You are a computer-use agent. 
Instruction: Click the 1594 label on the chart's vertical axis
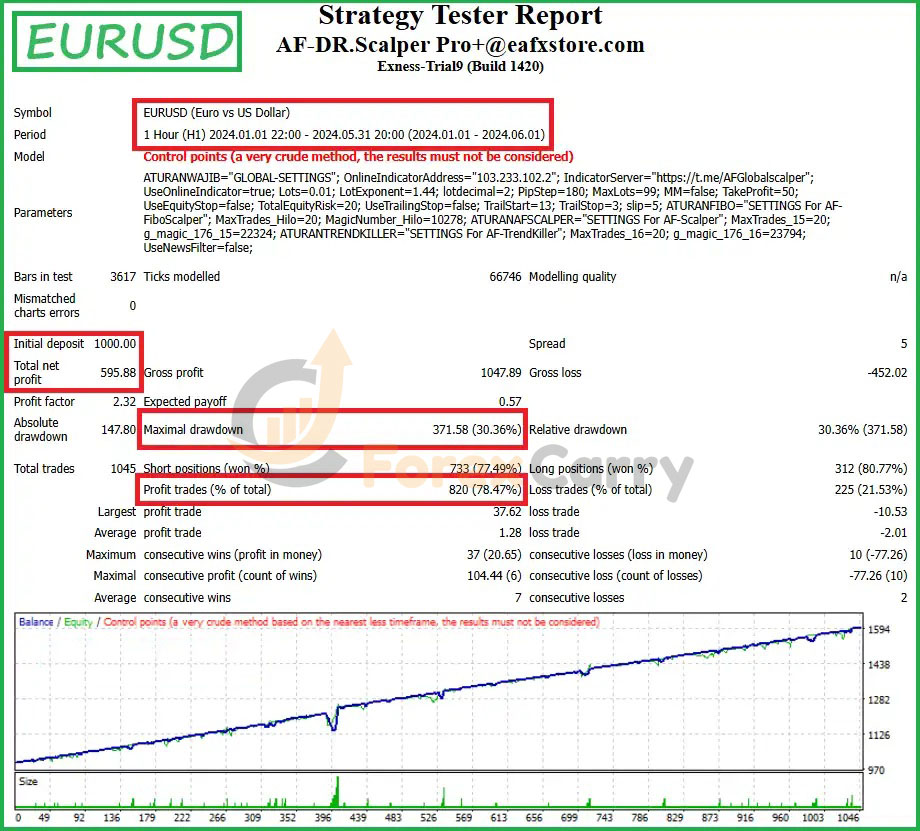coord(881,630)
